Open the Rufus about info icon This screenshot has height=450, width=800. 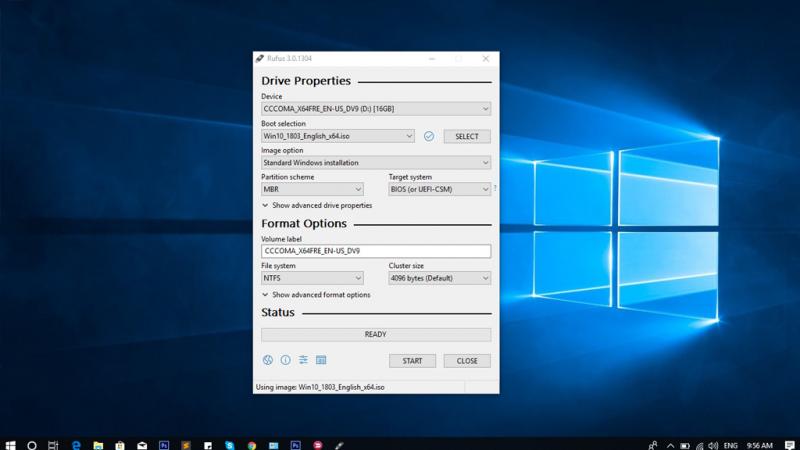tap(285, 360)
